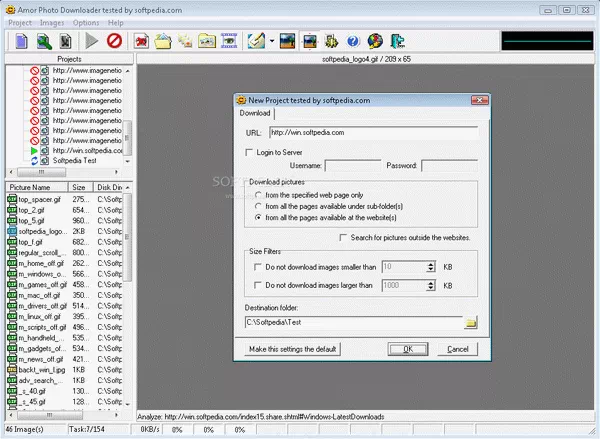Click 'Make this settings the default' button
The image size is (600, 439).
[x=292, y=349]
